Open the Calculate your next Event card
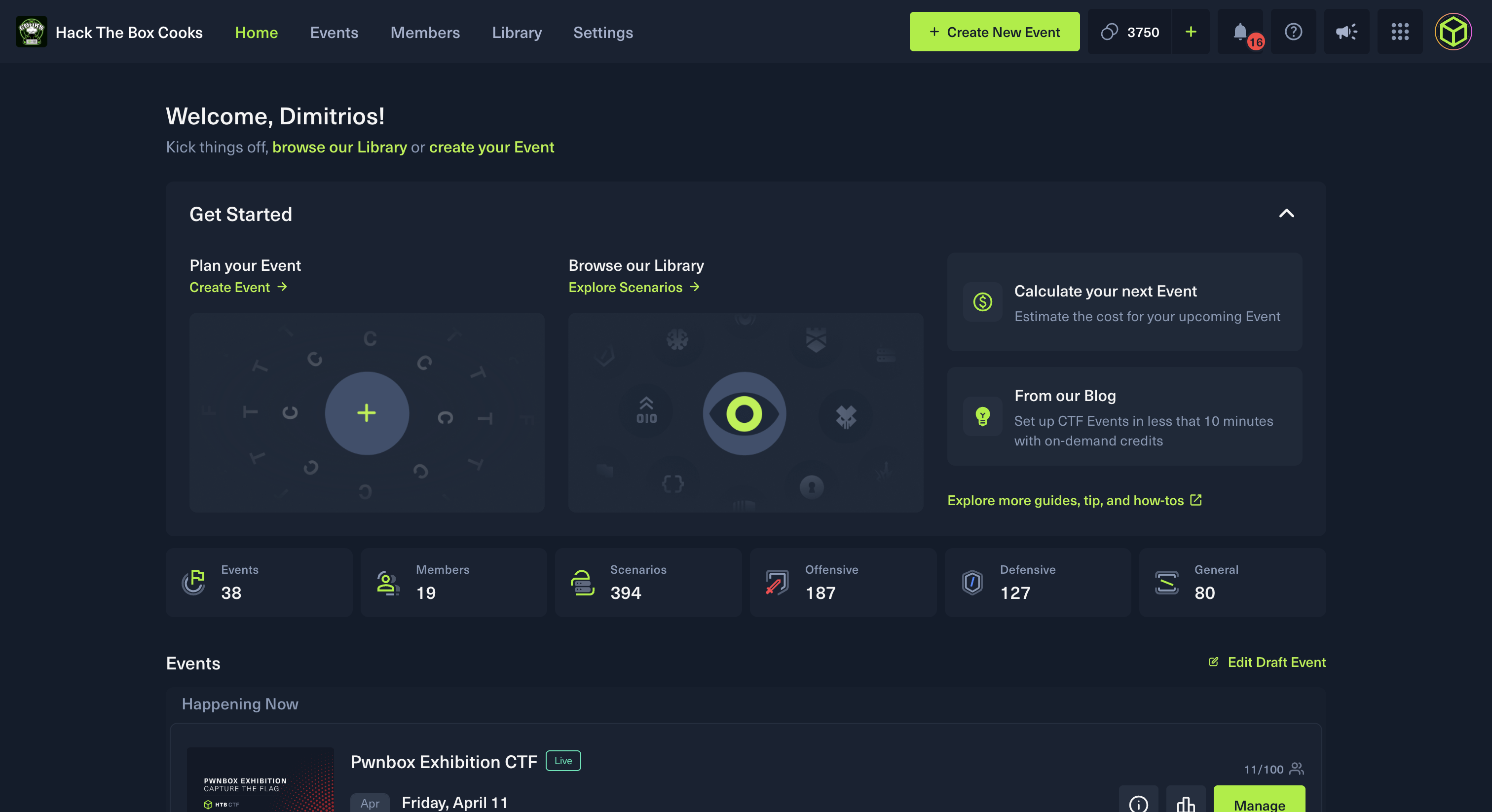 coord(1124,302)
